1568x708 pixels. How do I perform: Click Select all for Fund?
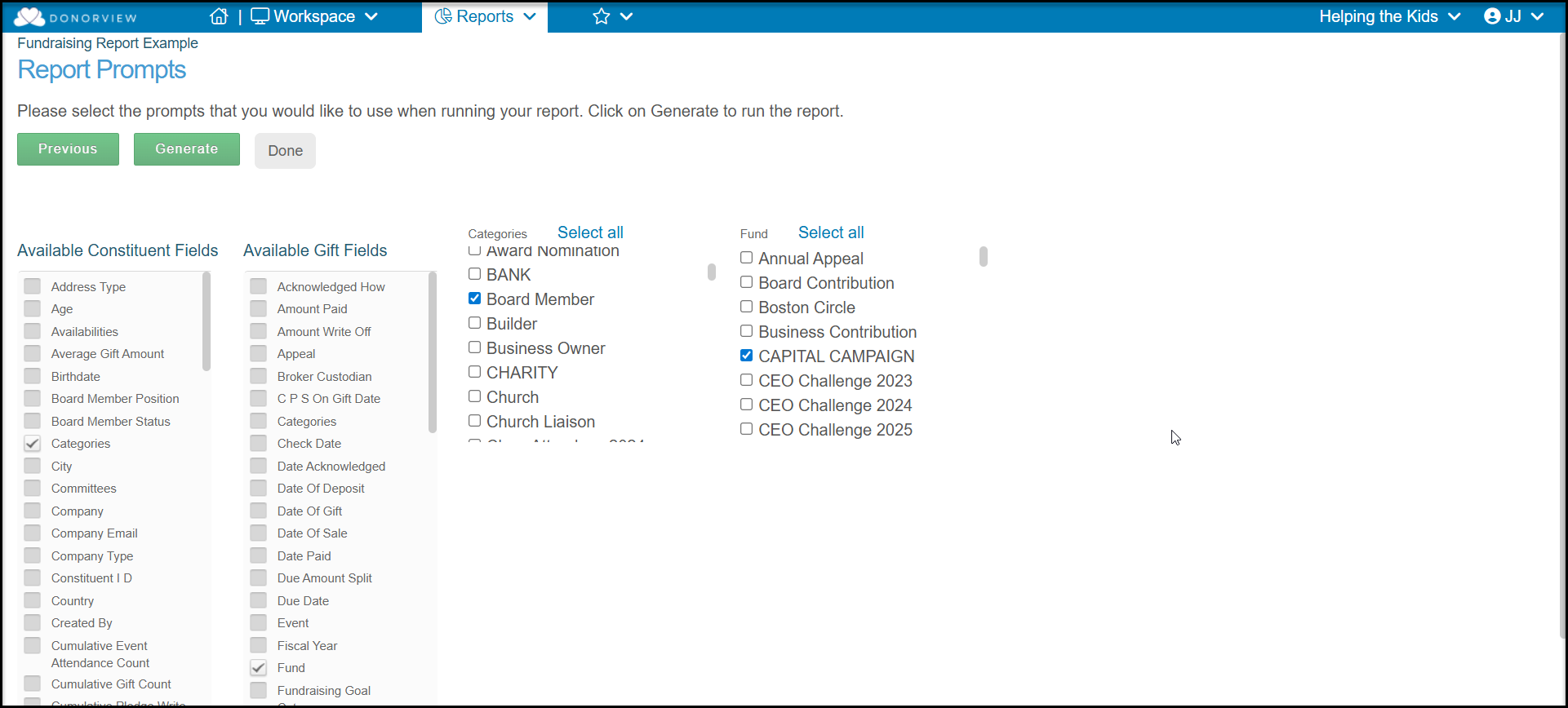(x=831, y=232)
